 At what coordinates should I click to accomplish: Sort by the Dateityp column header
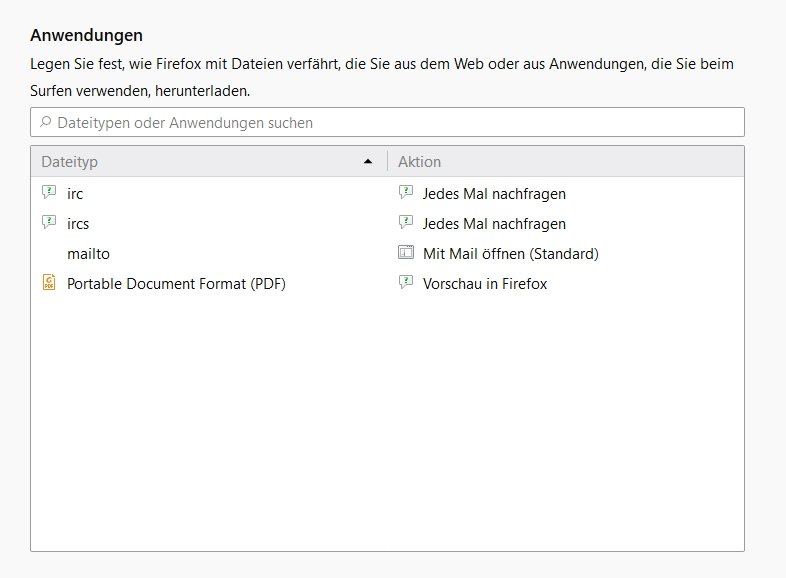tap(209, 161)
